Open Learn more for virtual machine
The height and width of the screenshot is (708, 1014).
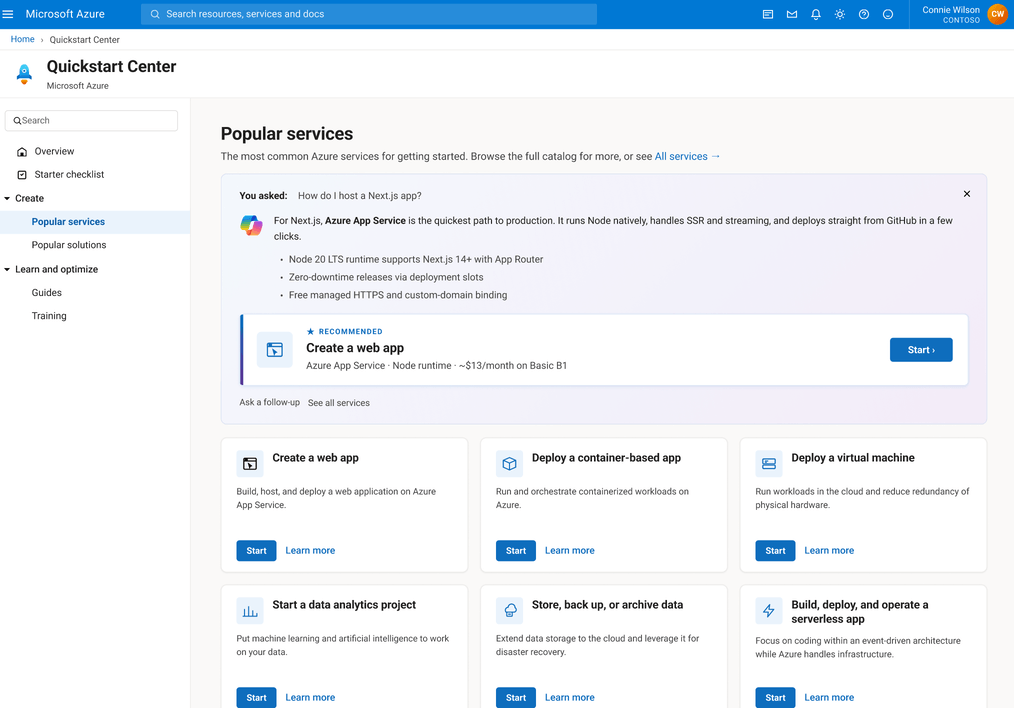[x=829, y=551]
